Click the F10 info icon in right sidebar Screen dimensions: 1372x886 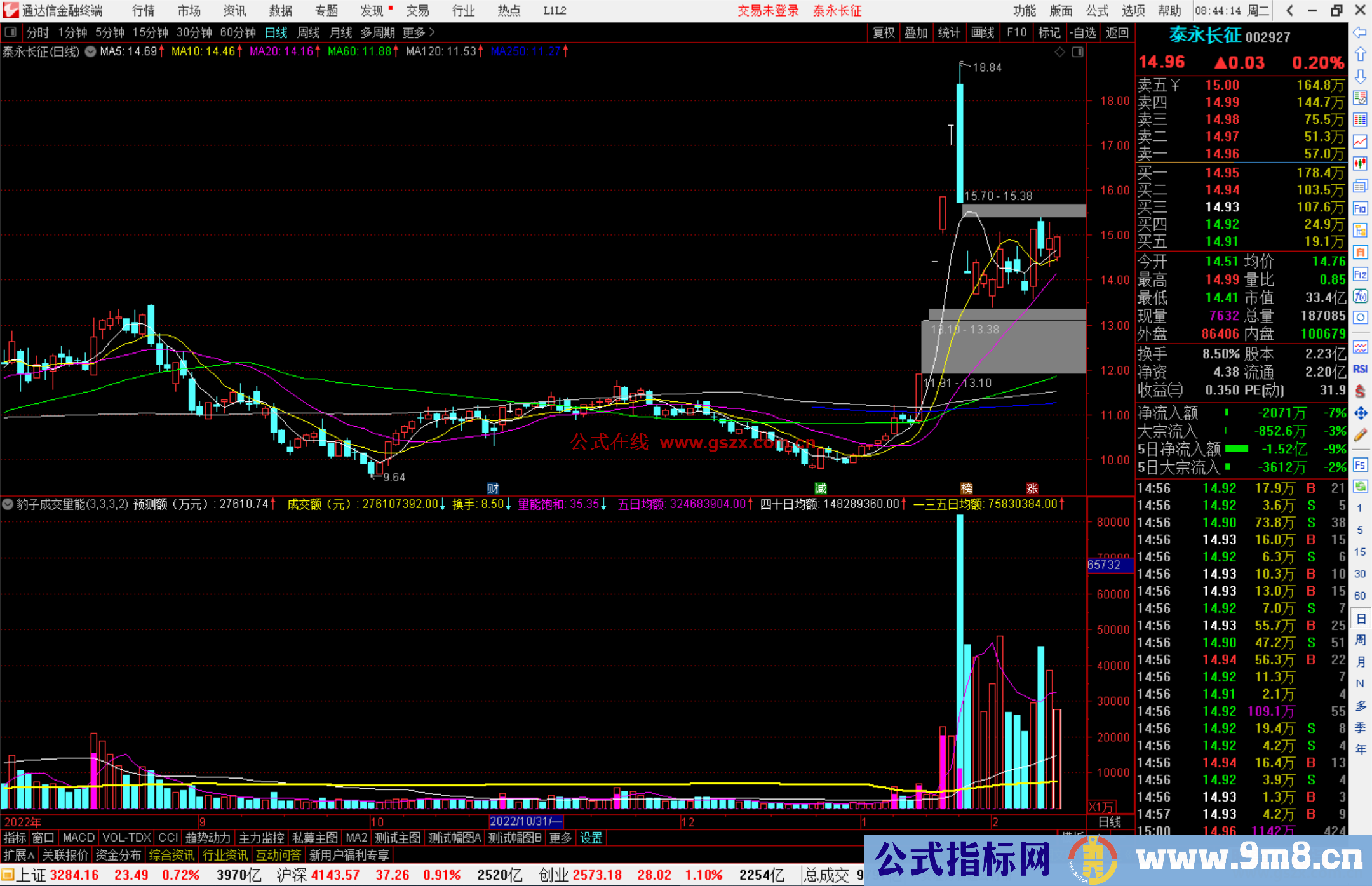click(1360, 208)
